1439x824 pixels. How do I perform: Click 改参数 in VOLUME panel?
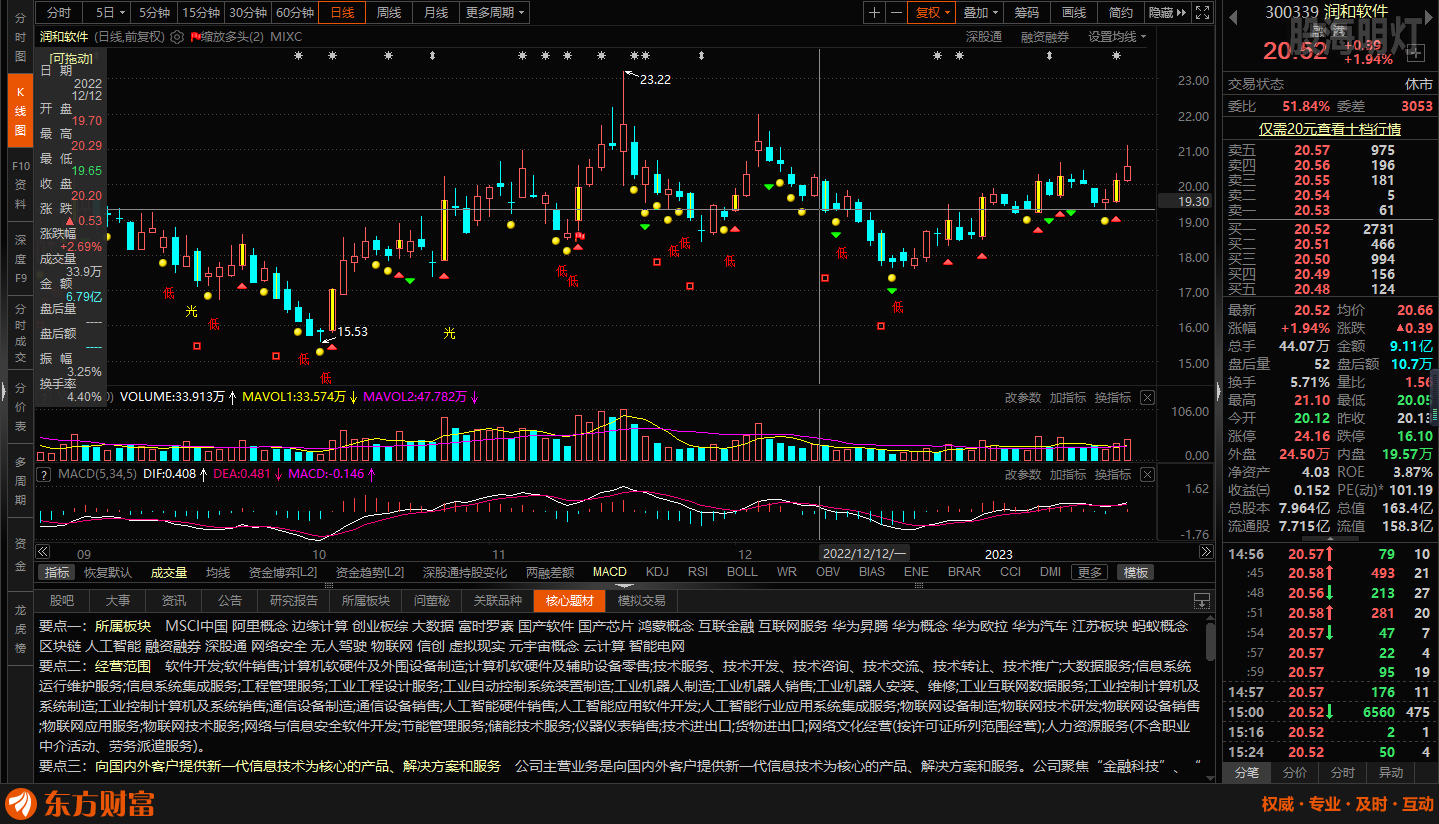click(1023, 398)
